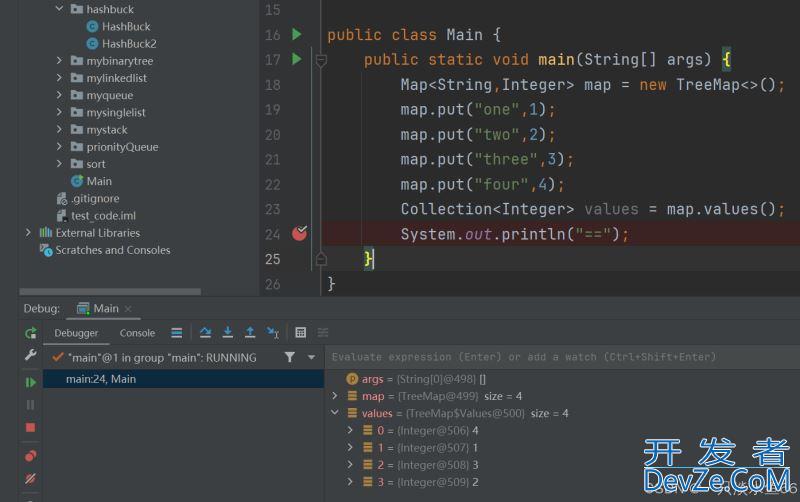Click the Evaluate Expression calculator icon
The image size is (800, 502).
pyautogui.click(x=301, y=333)
